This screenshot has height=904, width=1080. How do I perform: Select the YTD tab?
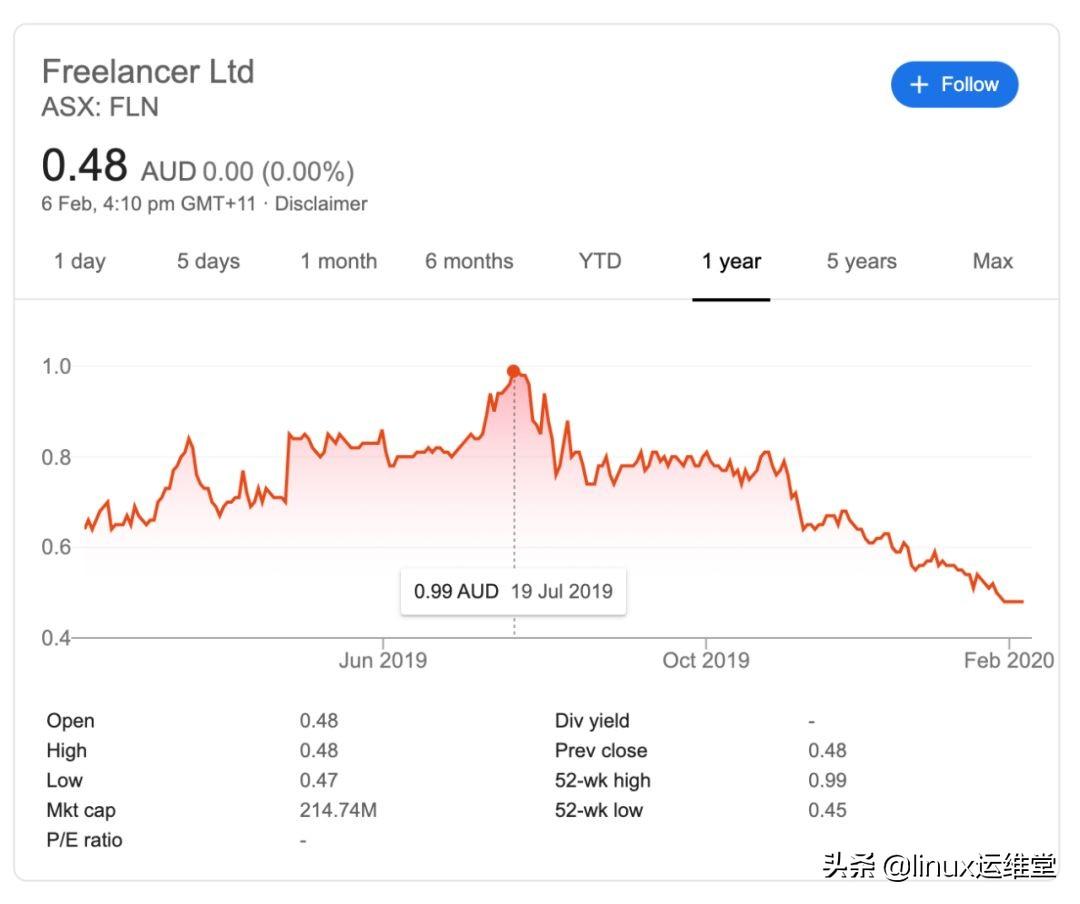599,261
